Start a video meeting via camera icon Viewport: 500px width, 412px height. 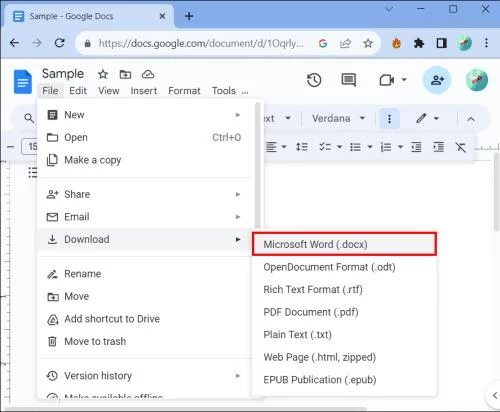coord(387,80)
